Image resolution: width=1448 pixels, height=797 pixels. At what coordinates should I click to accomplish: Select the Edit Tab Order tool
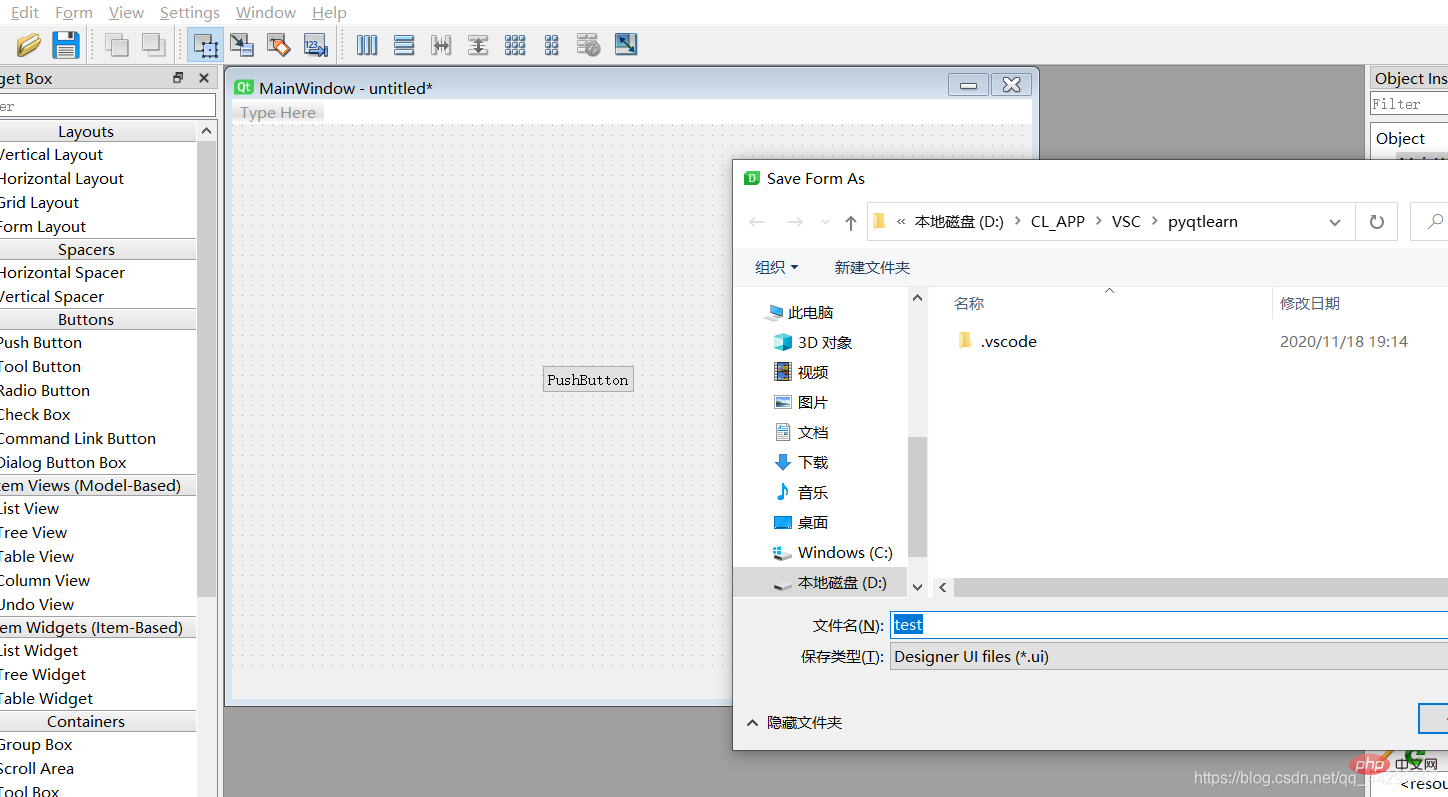point(316,45)
